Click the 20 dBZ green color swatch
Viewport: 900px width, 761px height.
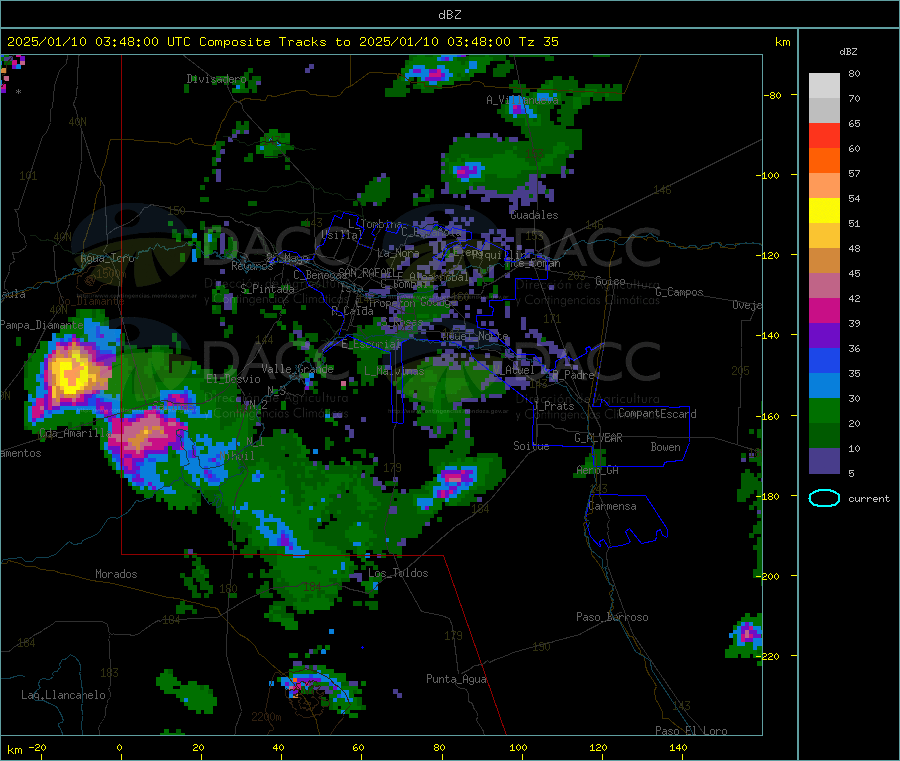click(824, 410)
